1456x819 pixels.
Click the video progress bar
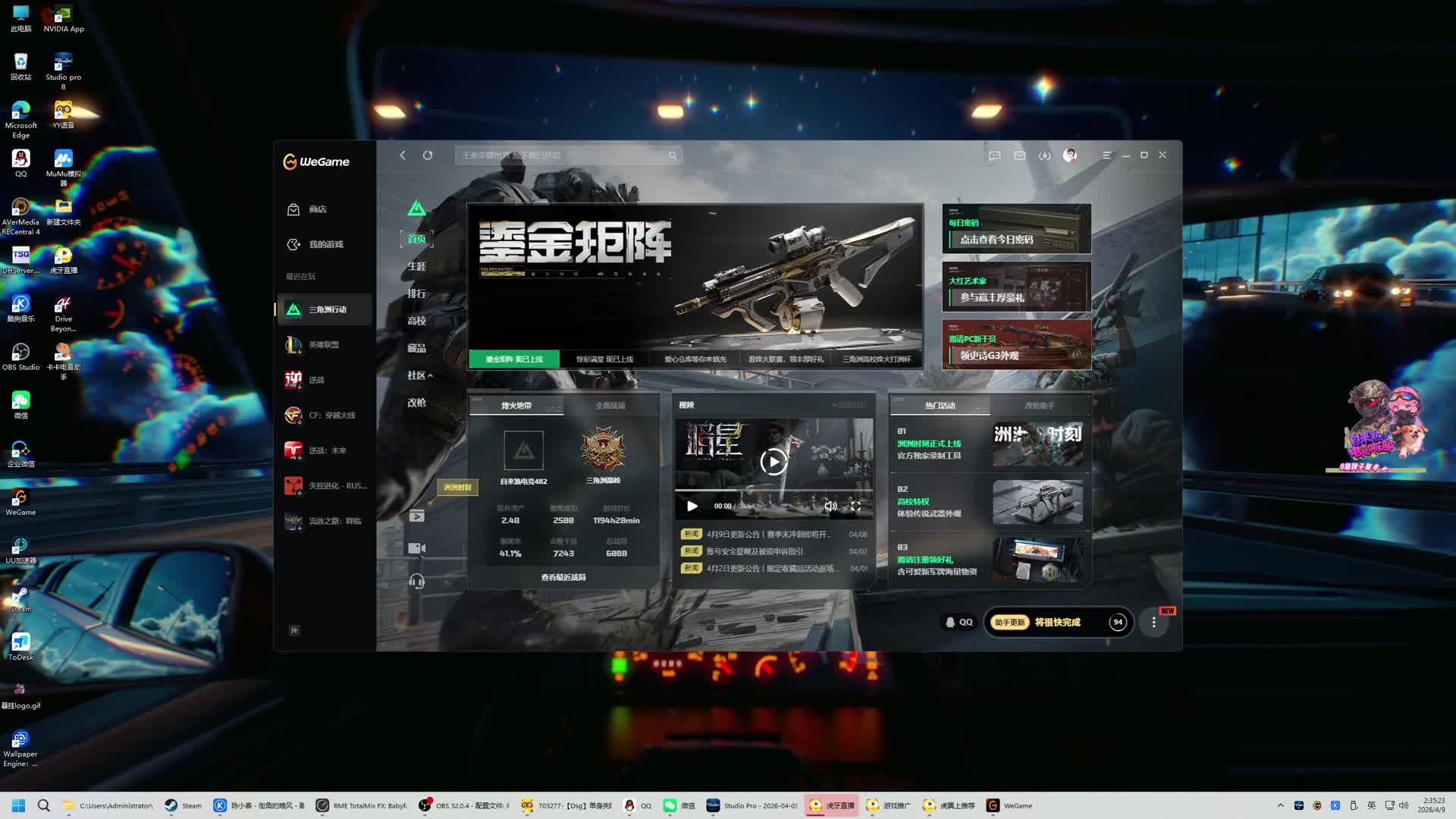pos(773,491)
